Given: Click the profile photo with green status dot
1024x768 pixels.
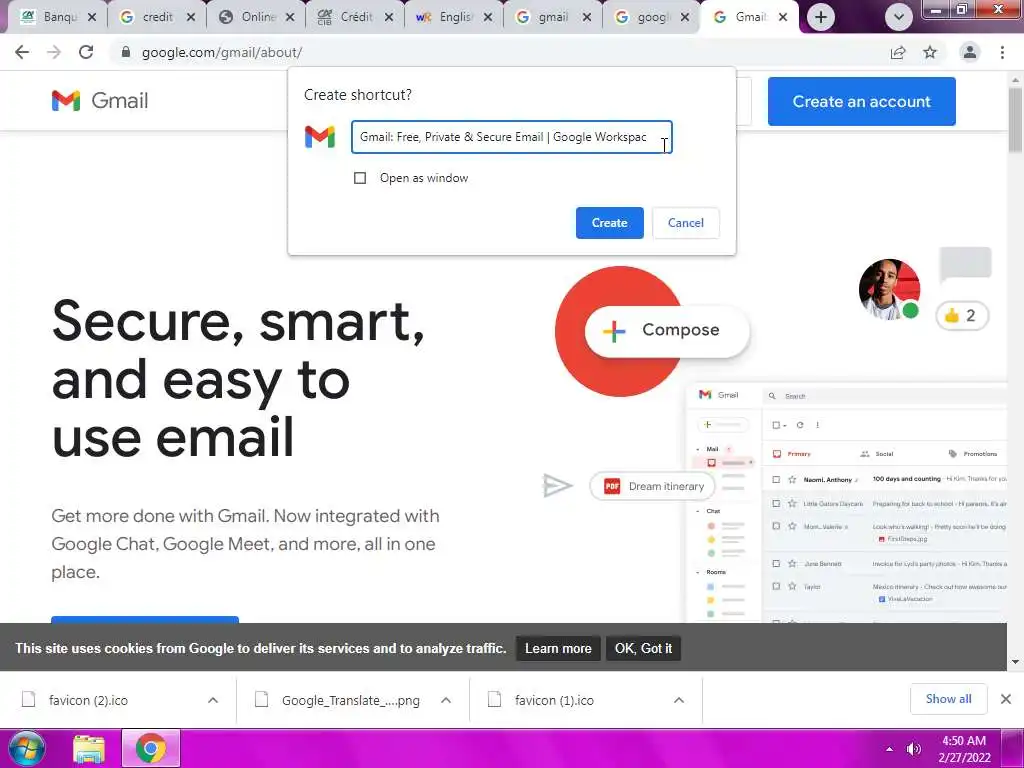Looking at the screenshot, I should coord(889,289).
